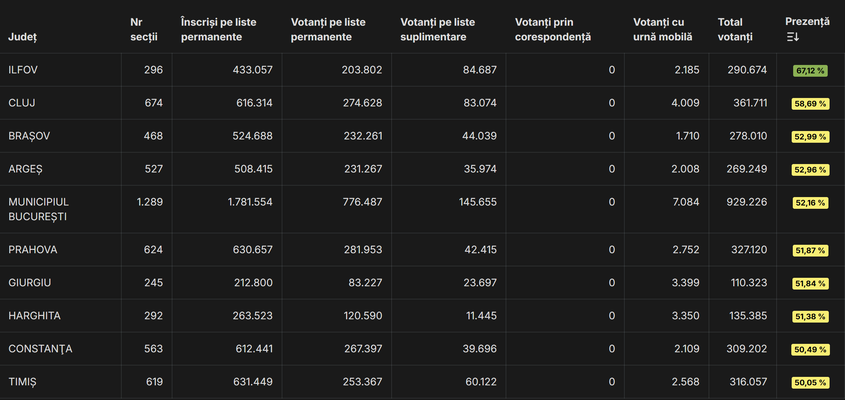This screenshot has width=845, height=400.
Task: Click the 51,84 % badge for Giurgiu
Action: click(810, 283)
